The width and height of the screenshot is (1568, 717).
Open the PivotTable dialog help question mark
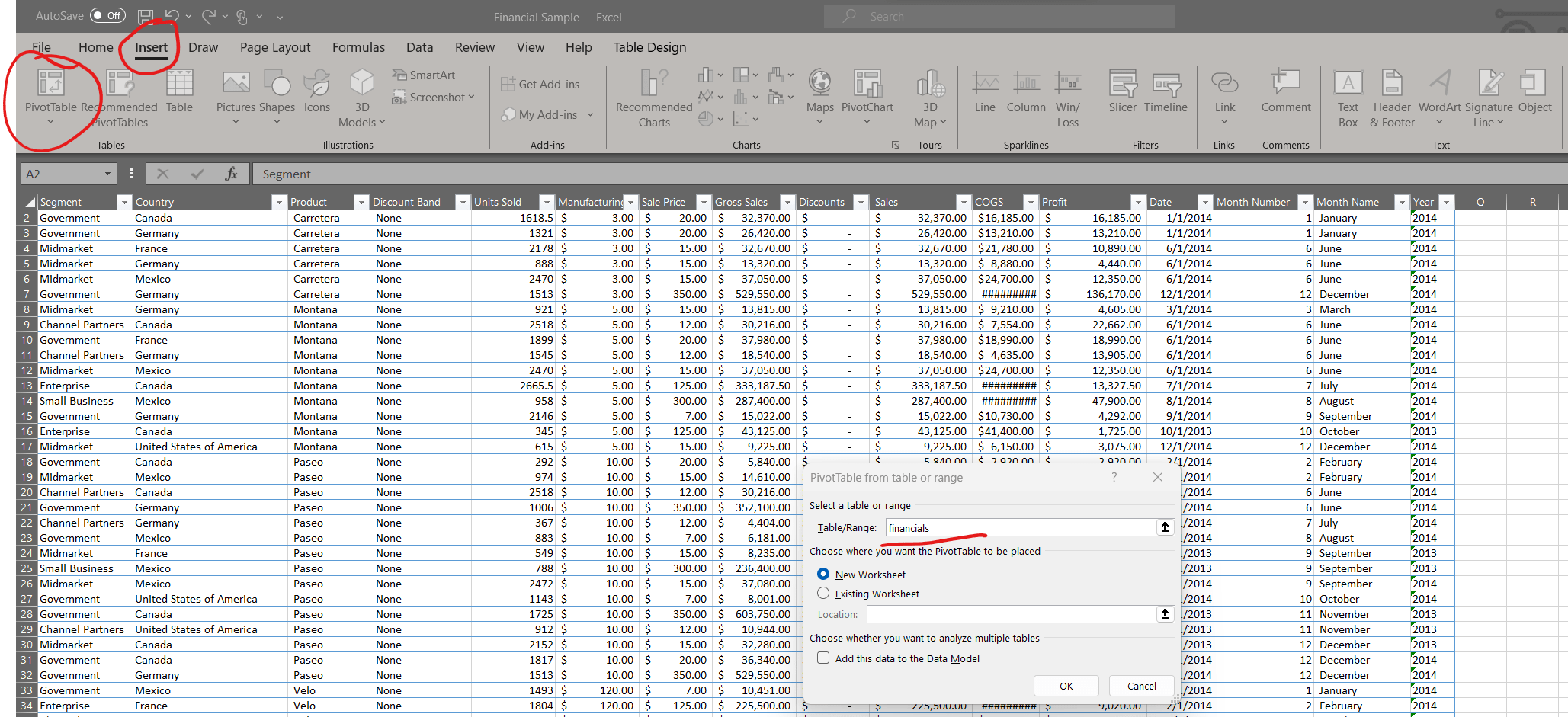pyautogui.click(x=1114, y=477)
